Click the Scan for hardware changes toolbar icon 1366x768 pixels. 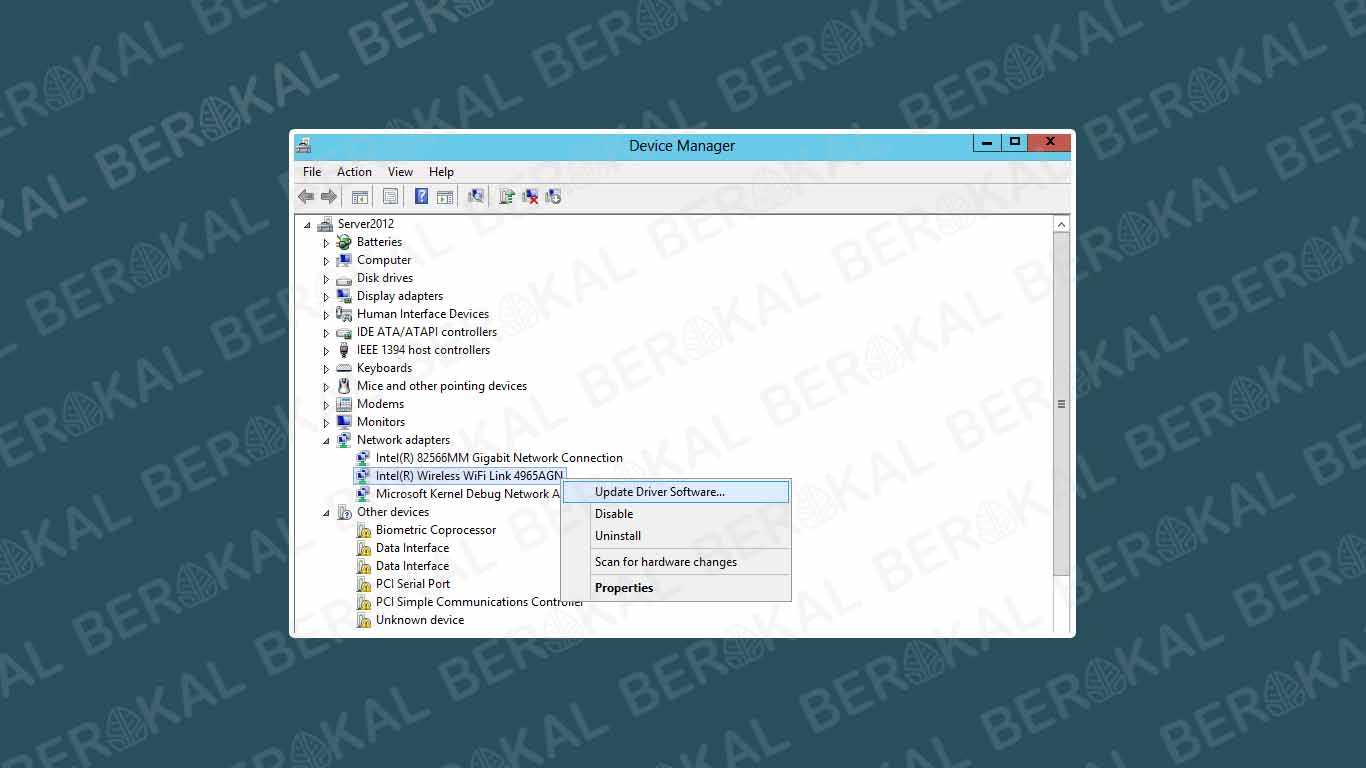(x=476, y=197)
